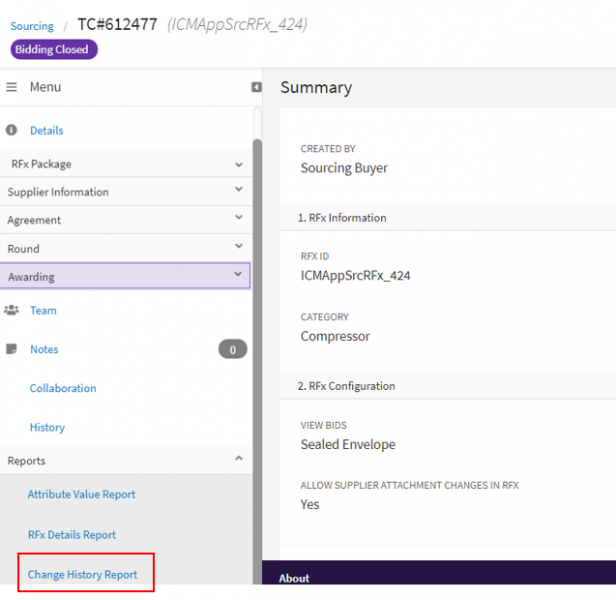Collapse the sidebar with the arrow icon
This screenshot has height=600, width=616.
256,87
